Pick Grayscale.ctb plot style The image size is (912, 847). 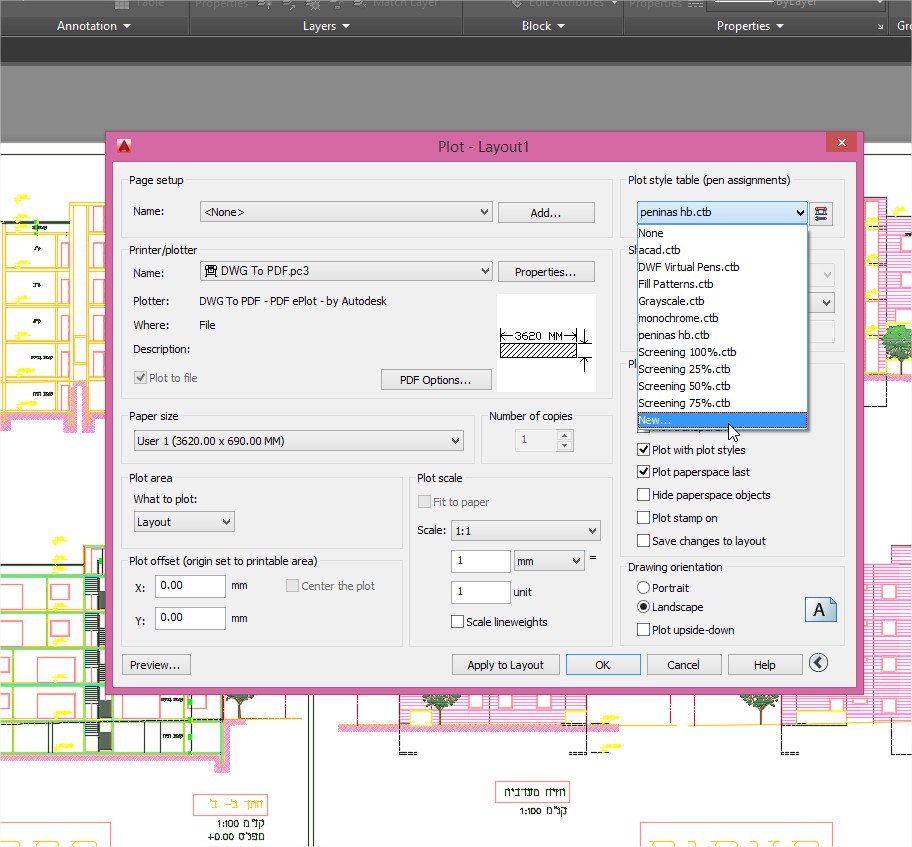671,301
